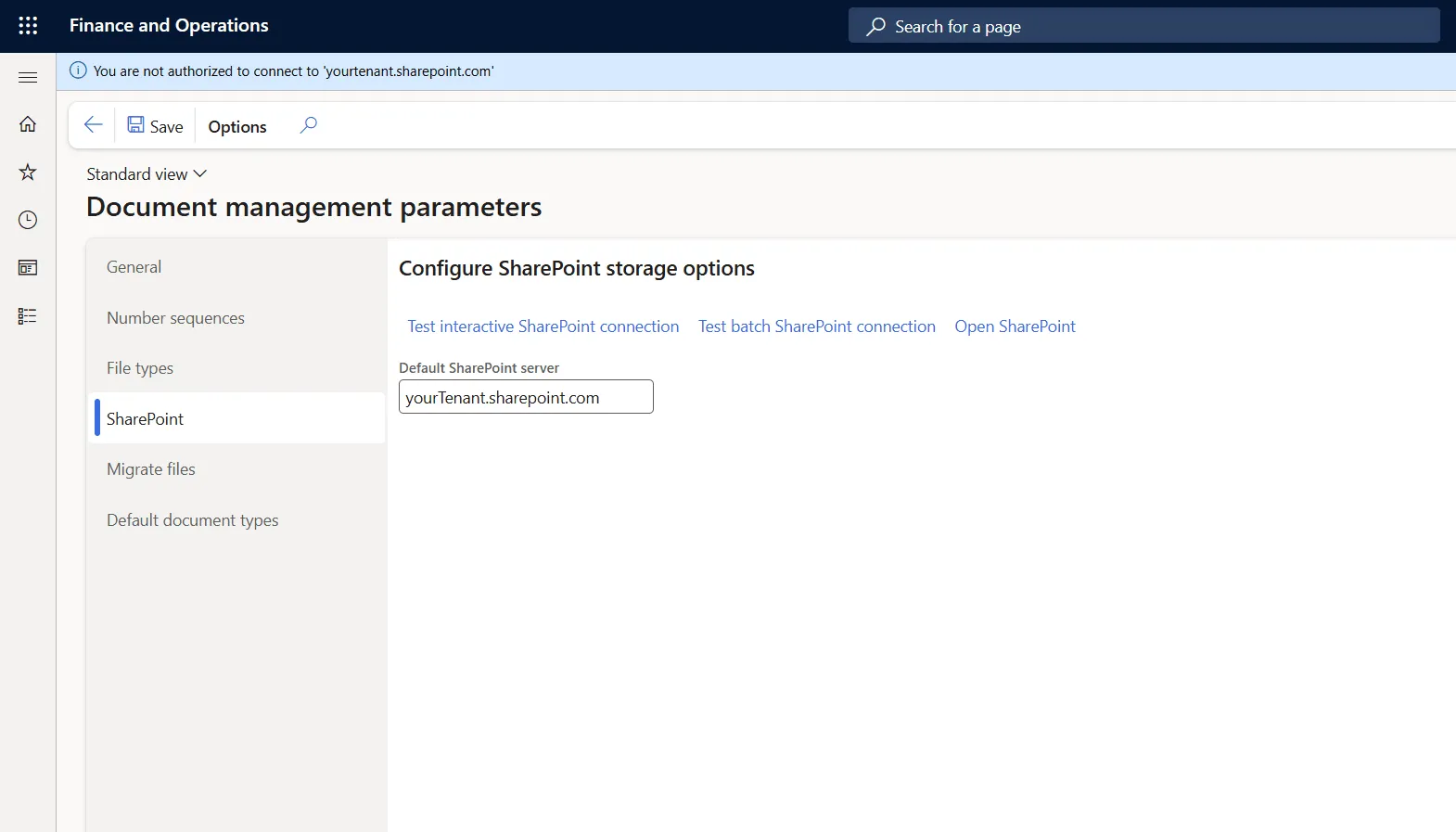The height and width of the screenshot is (832, 1456).
Task: Click the info icon in notification bar
Action: click(x=78, y=70)
